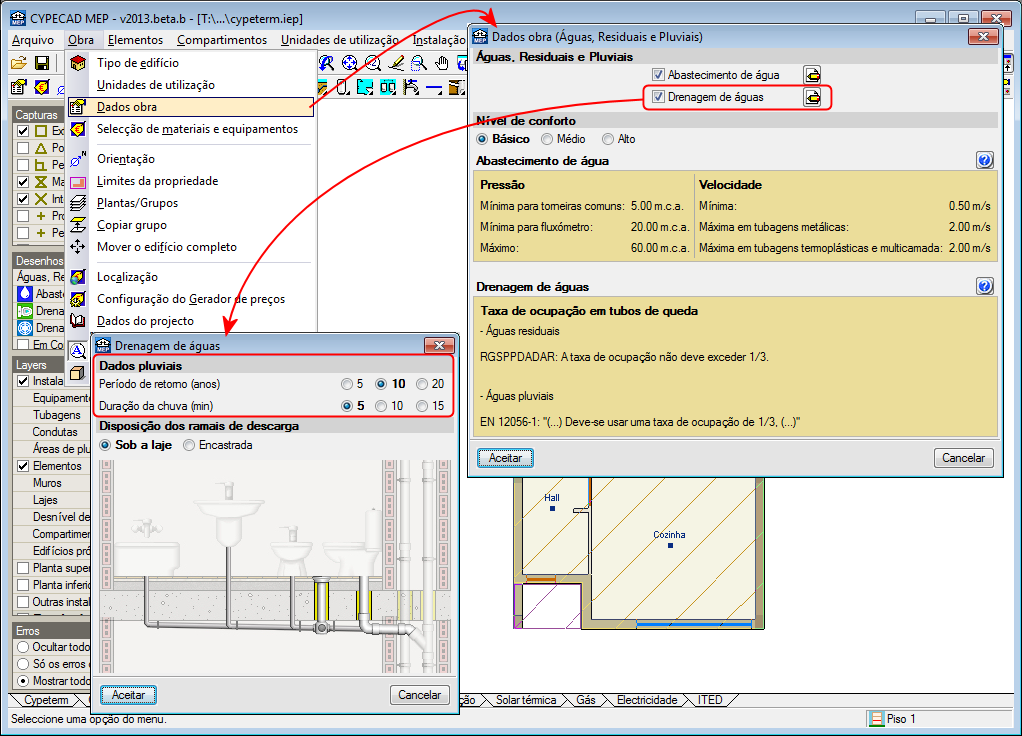
Task: Click the save diskette toolbar icon
Action: (42, 63)
